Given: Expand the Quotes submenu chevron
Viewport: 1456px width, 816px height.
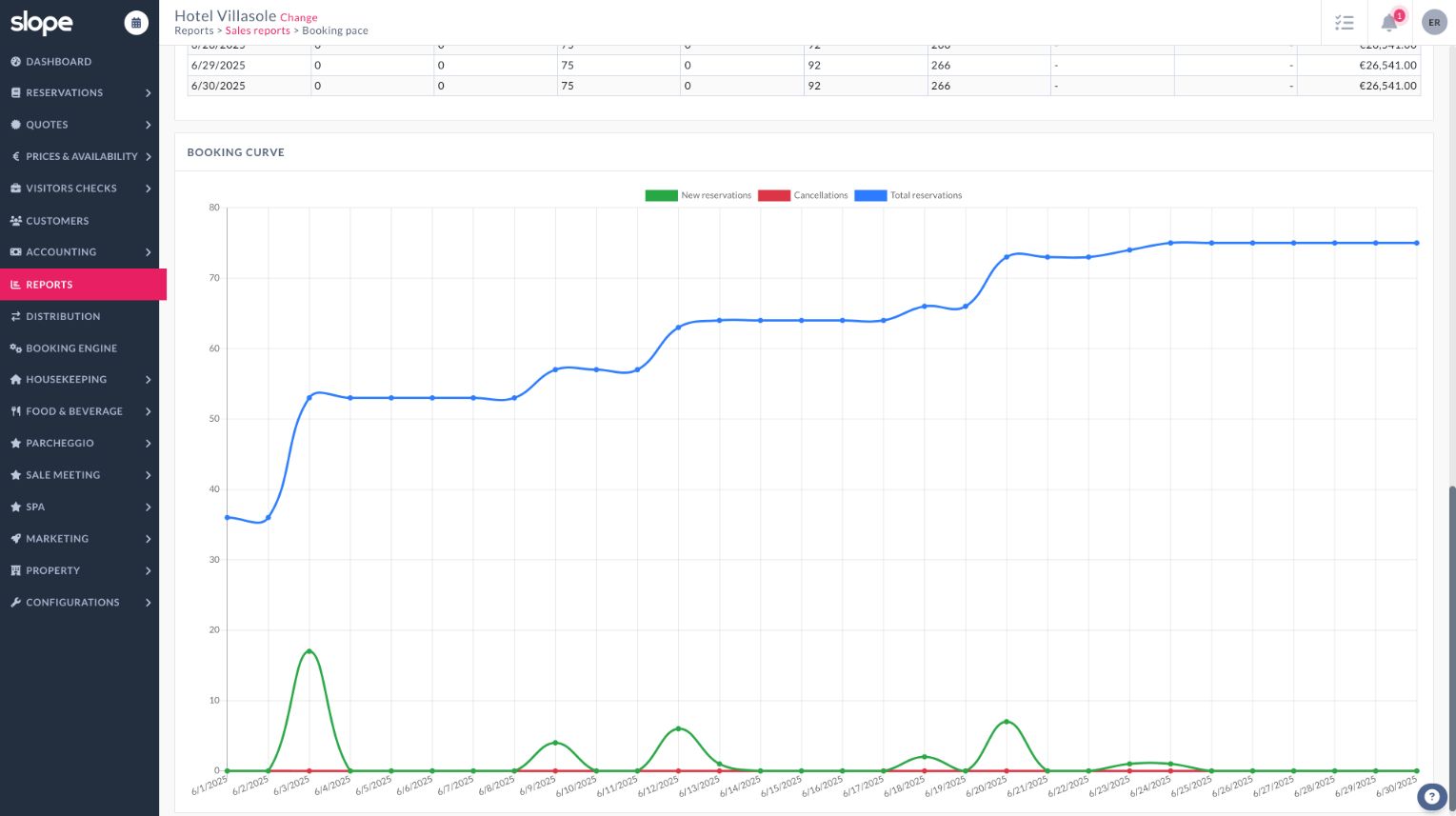Looking at the screenshot, I should [149, 125].
